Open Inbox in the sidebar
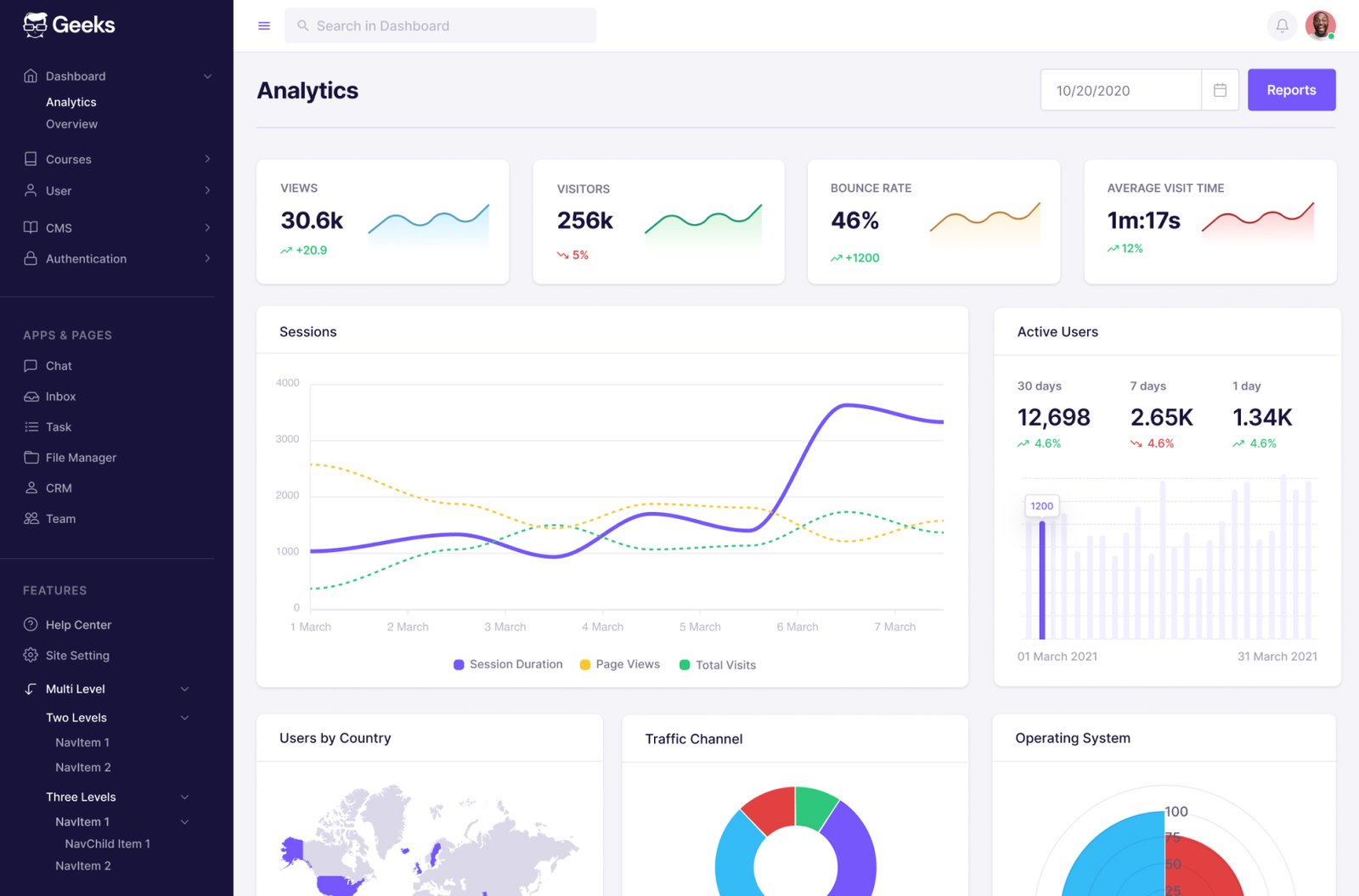The height and width of the screenshot is (896, 1359). click(x=60, y=397)
